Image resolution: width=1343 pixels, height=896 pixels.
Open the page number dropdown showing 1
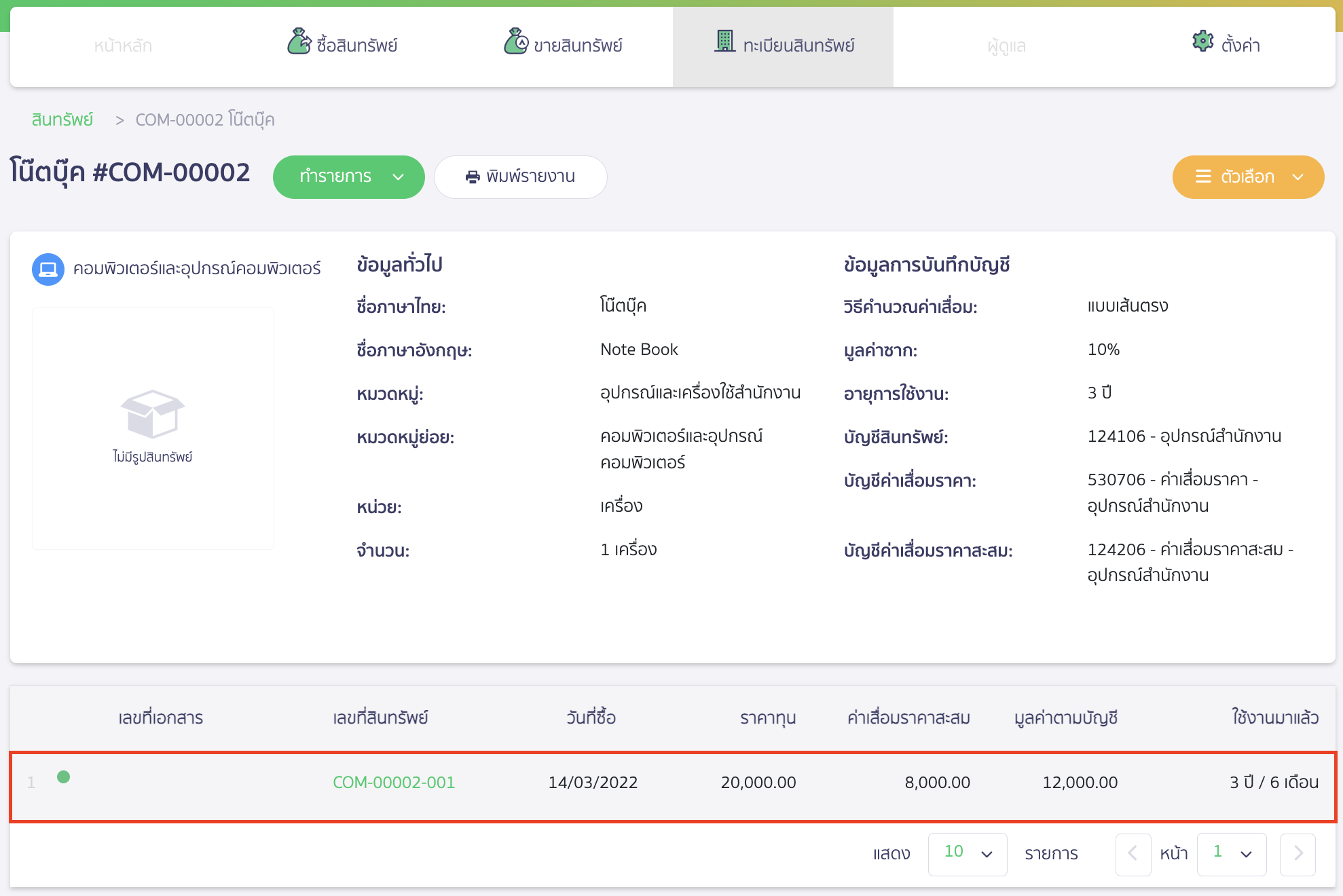coord(1231,854)
